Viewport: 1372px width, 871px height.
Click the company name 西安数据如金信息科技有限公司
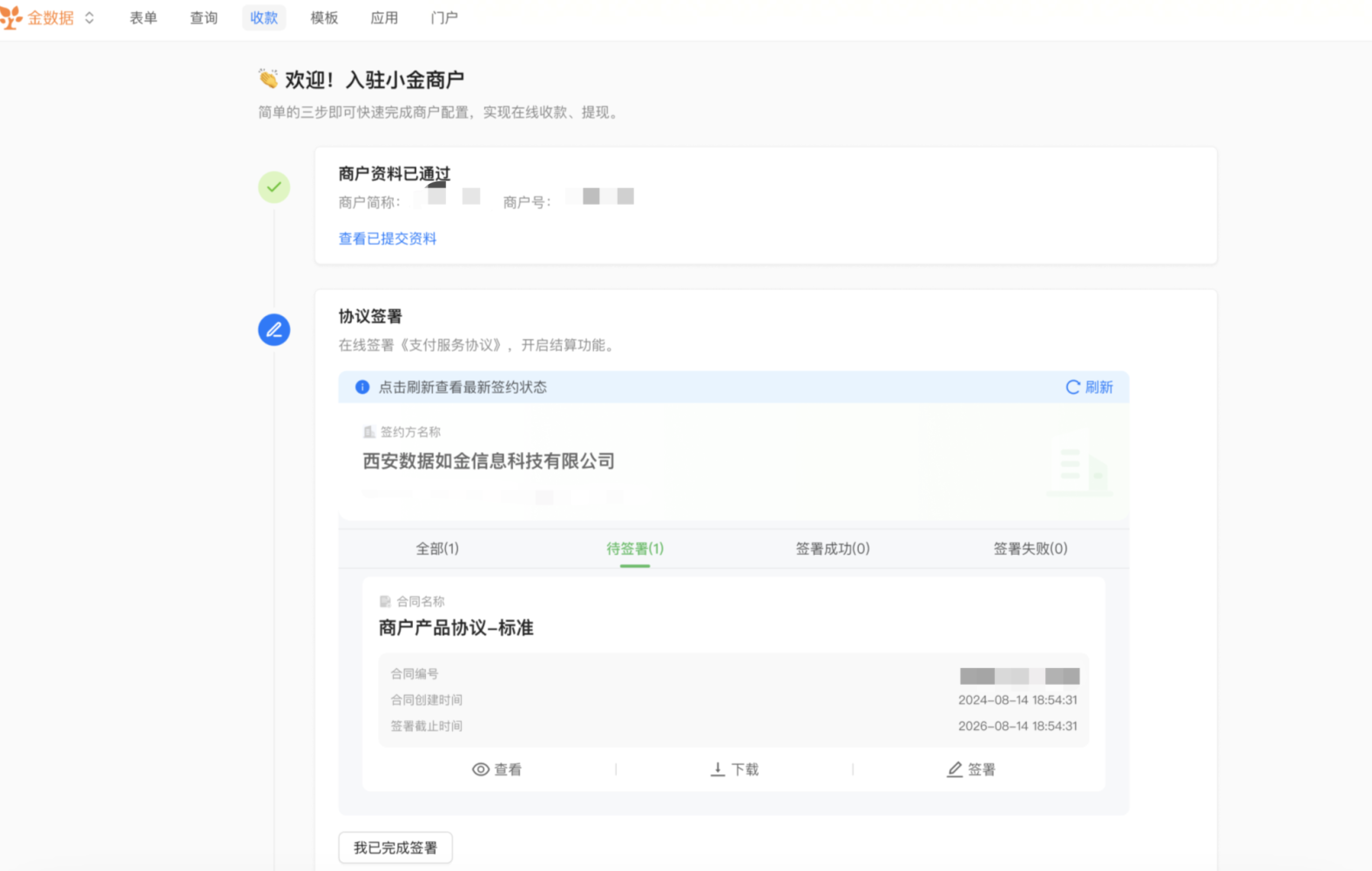coord(489,461)
